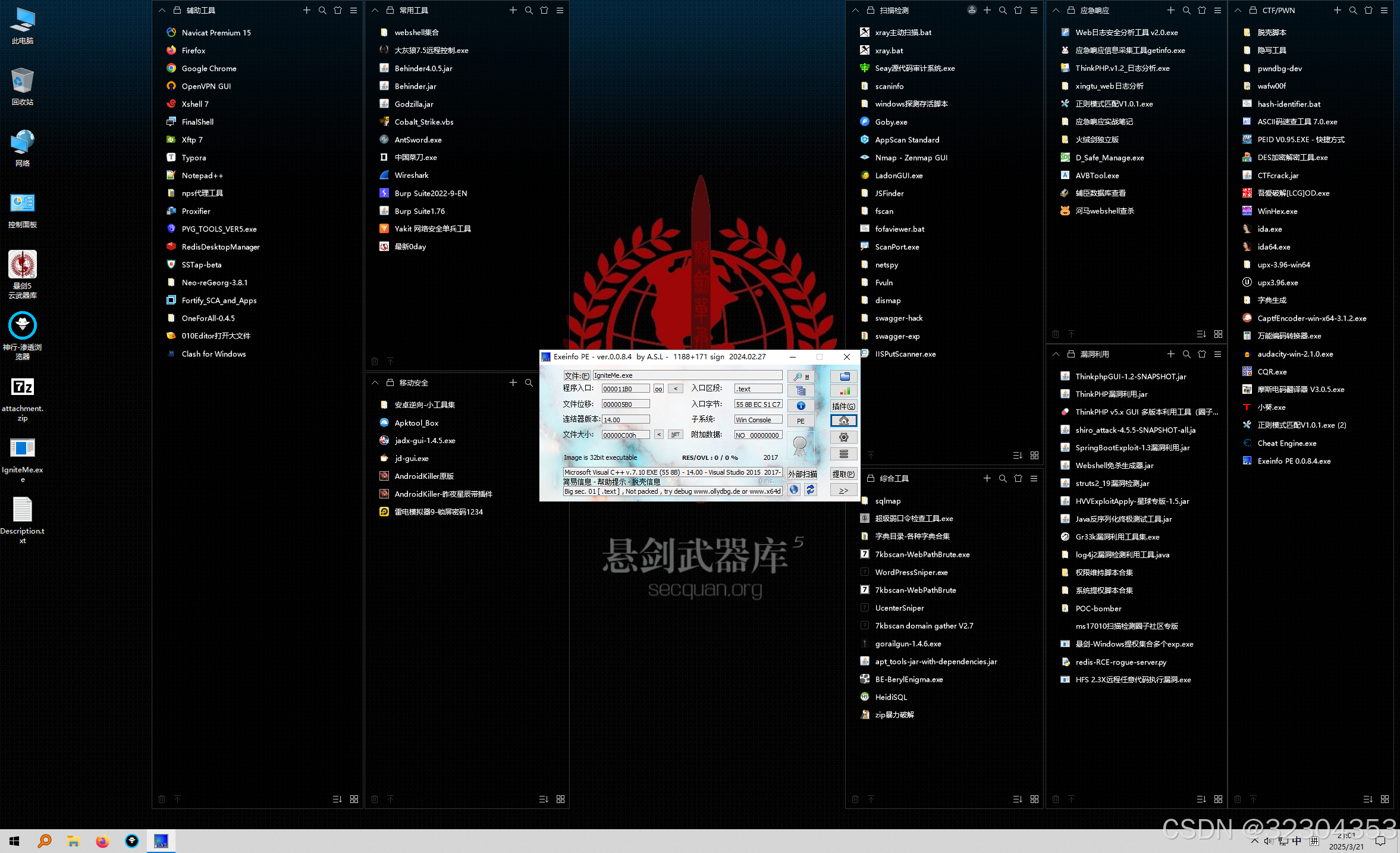Viewport: 1400px width, 853px height.
Task: Click the blue info icon button
Action: point(801,406)
